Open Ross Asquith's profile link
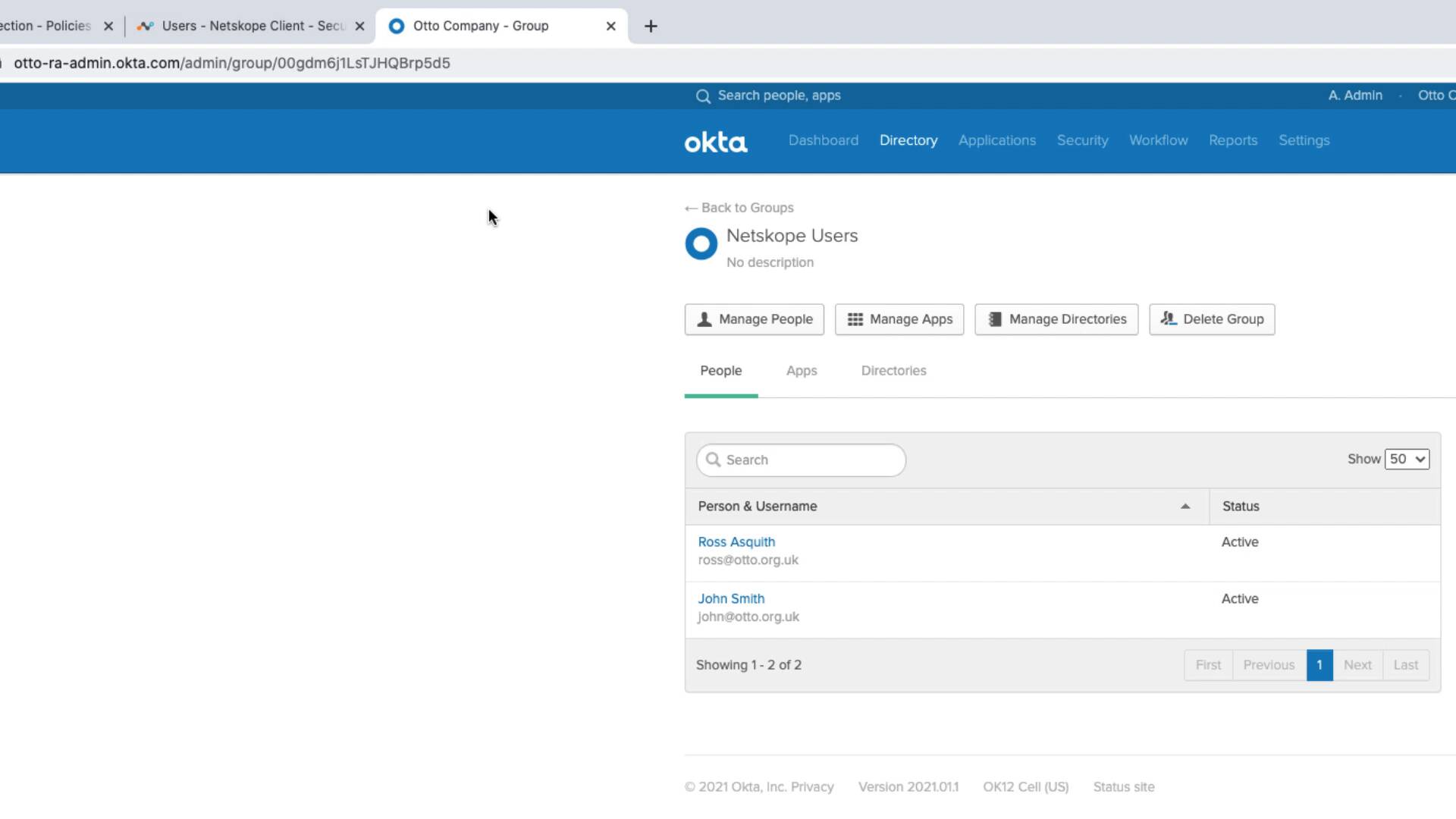The width and height of the screenshot is (1456, 819). click(736, 542)
